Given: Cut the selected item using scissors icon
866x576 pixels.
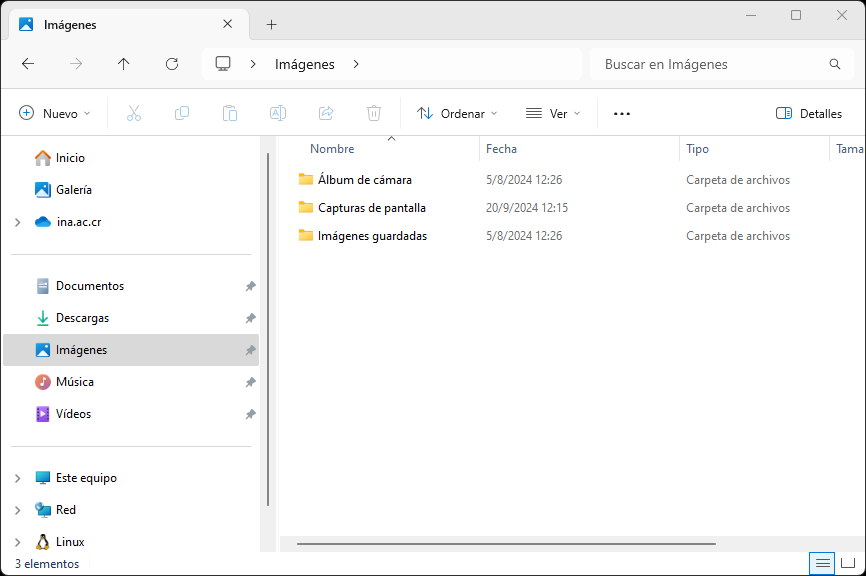Looking at the screenshot, I should point(133,113).
